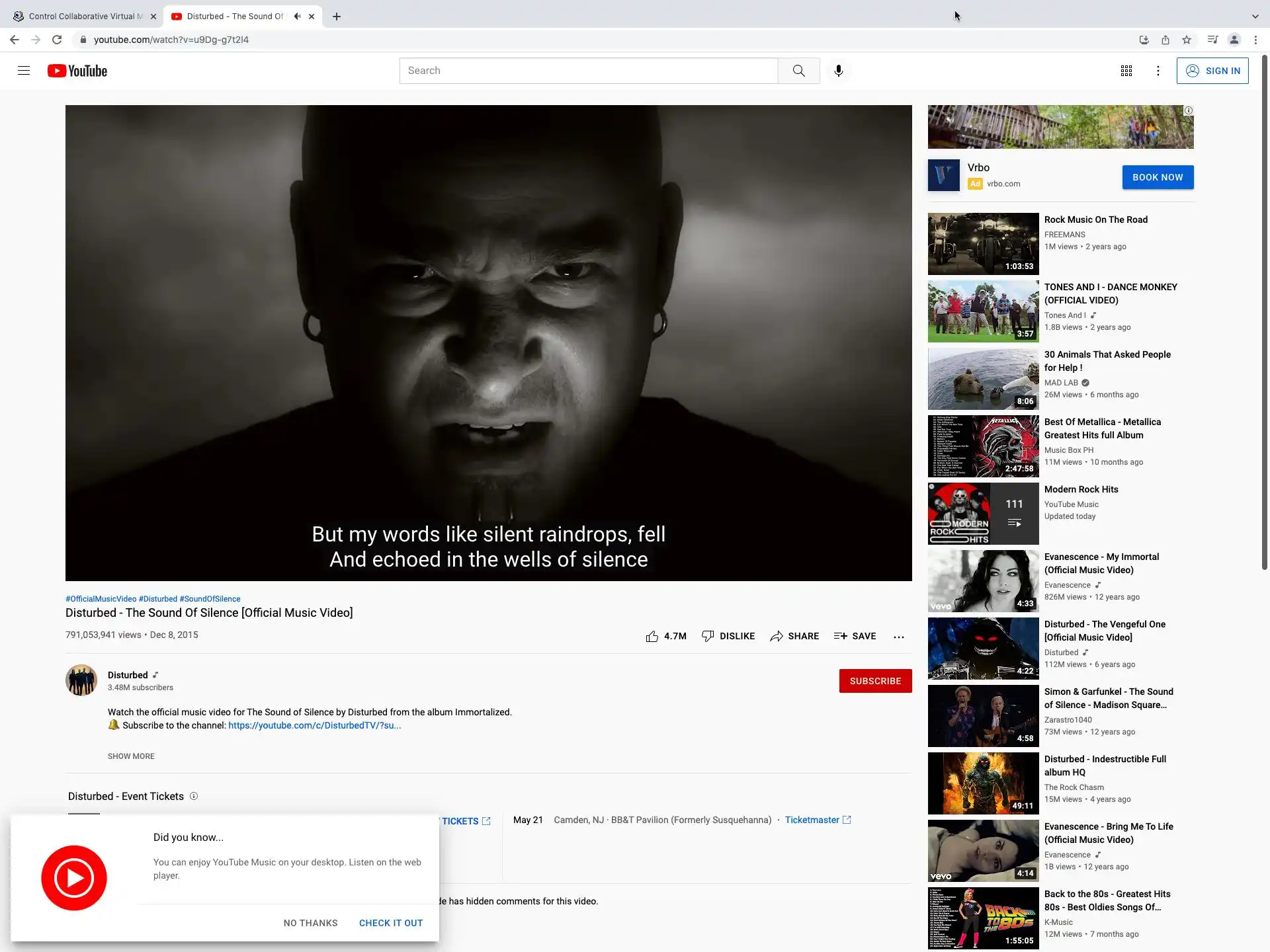1270x952 pixels.
Task: Click the Dislike thumbs-down button
Action: click(728, 636)
